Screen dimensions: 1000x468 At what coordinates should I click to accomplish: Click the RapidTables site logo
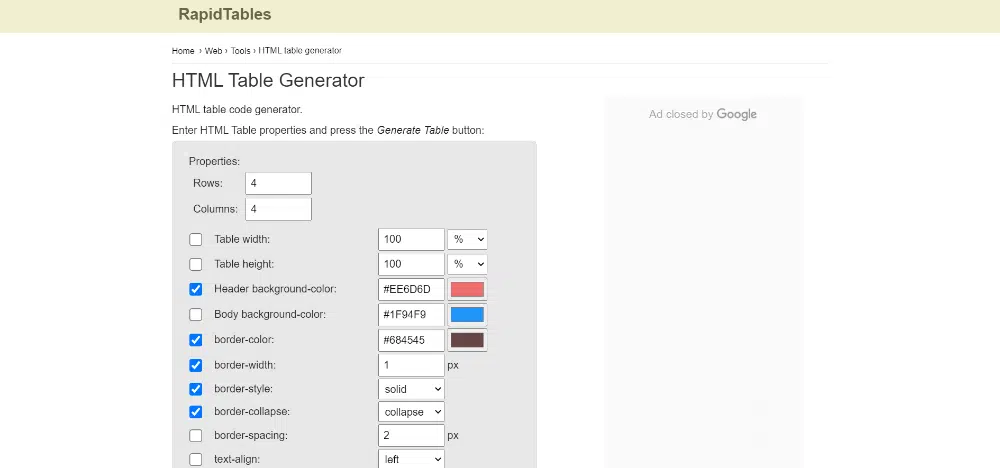(224, 15)
